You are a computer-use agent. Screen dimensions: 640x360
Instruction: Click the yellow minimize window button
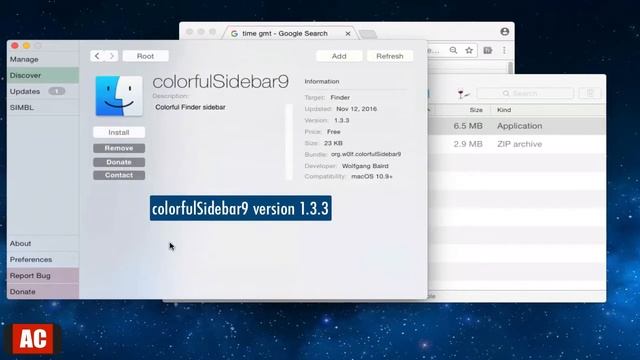pos(27,45)
